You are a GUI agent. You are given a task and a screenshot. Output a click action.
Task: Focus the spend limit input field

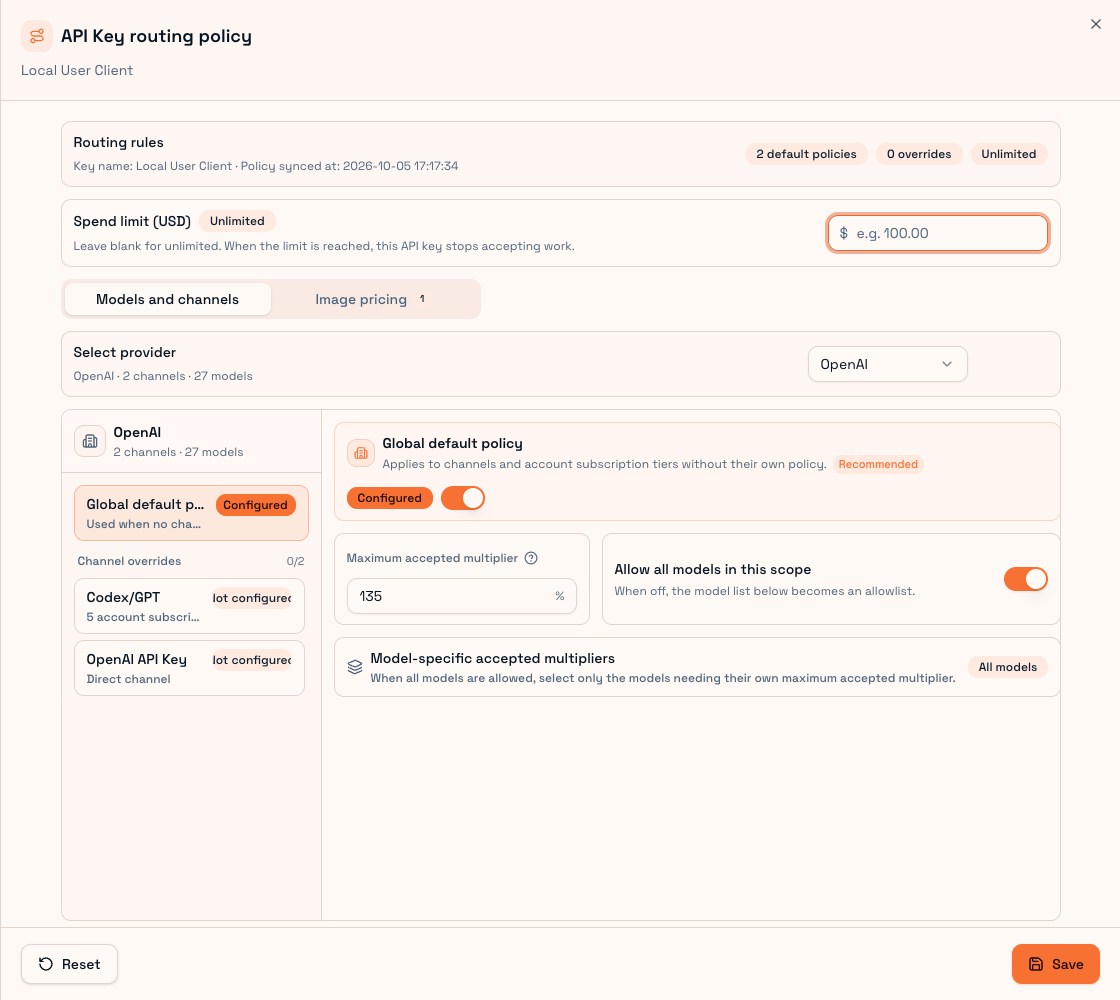pos(938,233)
